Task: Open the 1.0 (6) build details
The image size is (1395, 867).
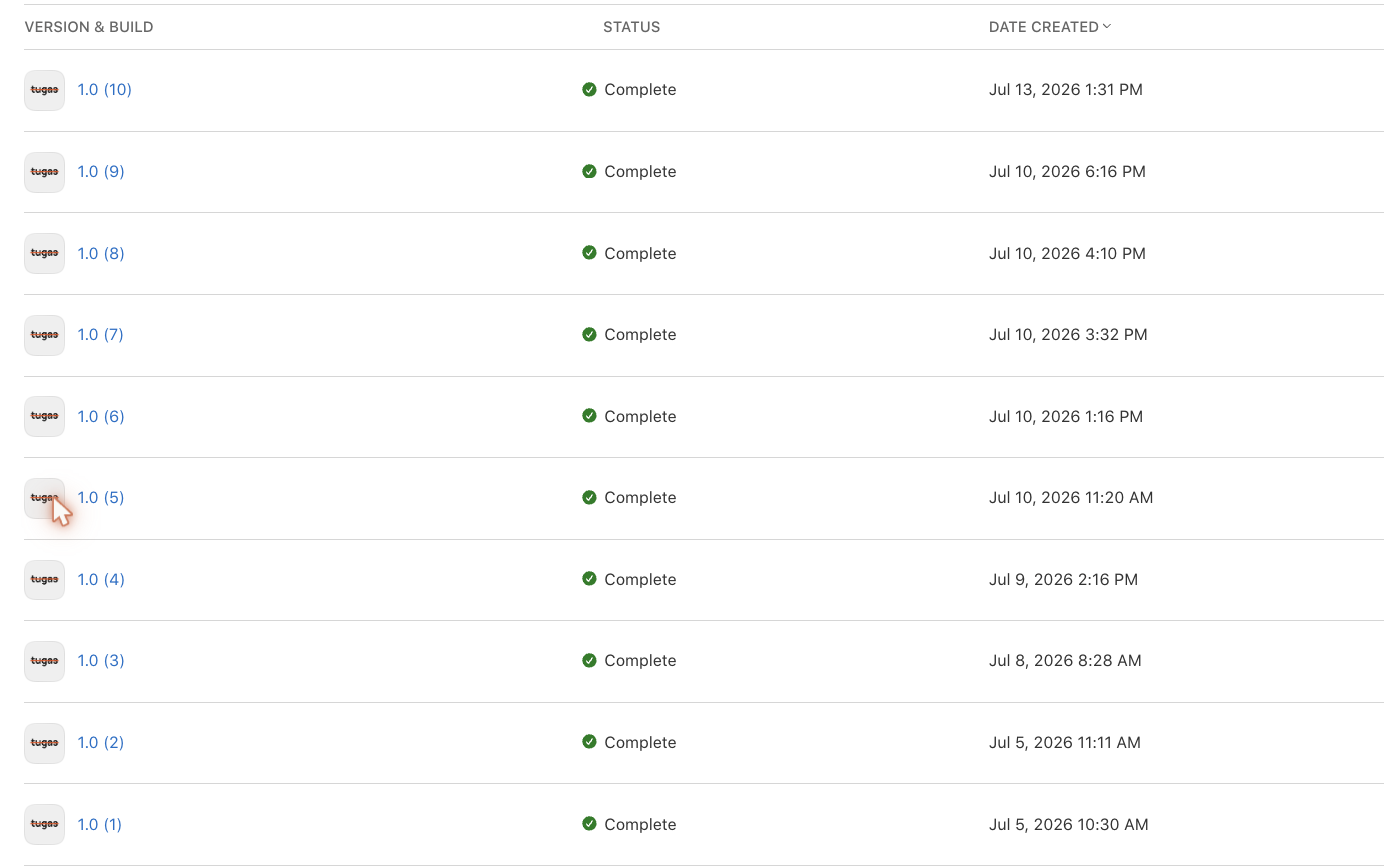Action: (101, 417)
